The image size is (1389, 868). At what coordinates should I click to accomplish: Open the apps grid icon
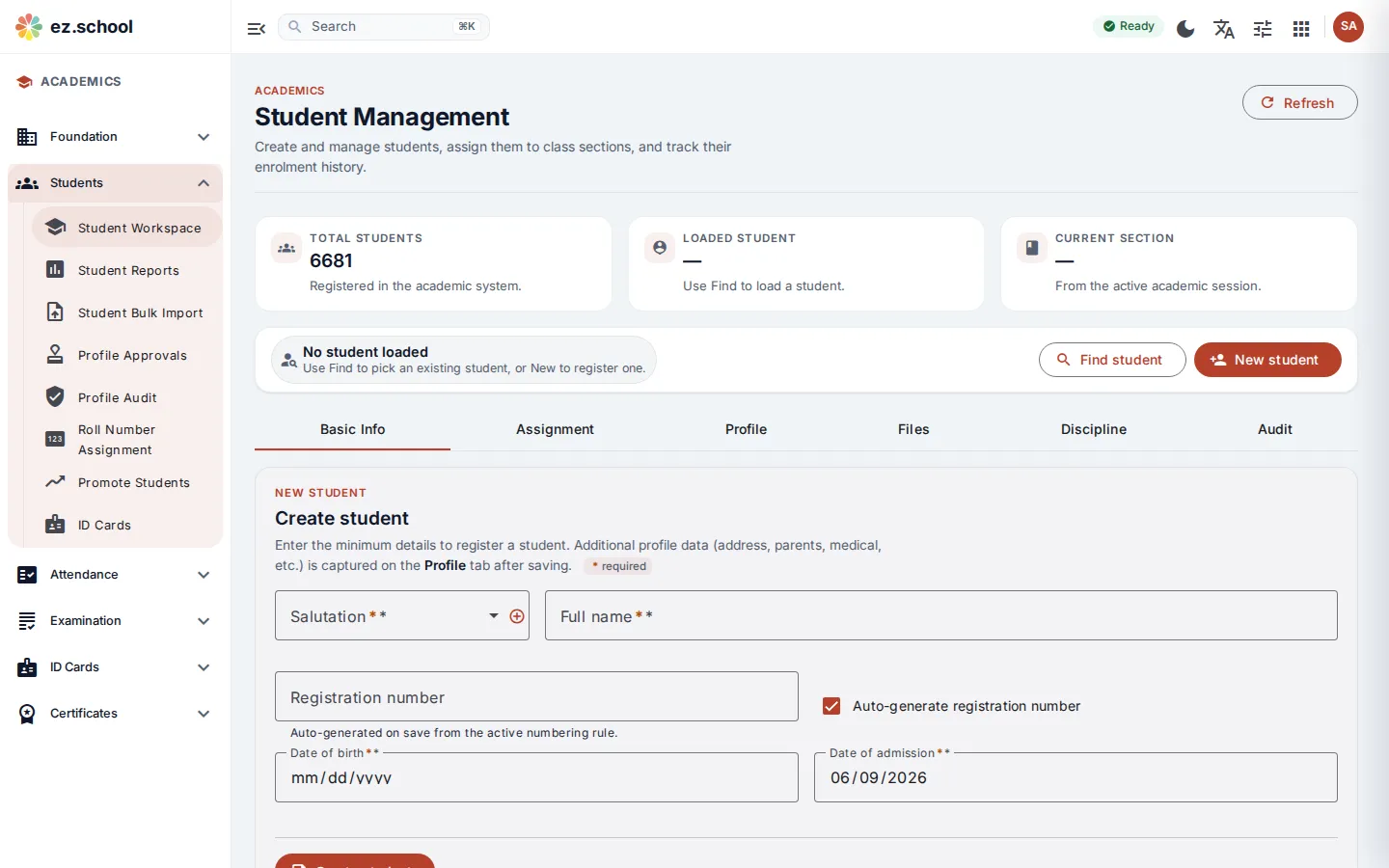1301,28
